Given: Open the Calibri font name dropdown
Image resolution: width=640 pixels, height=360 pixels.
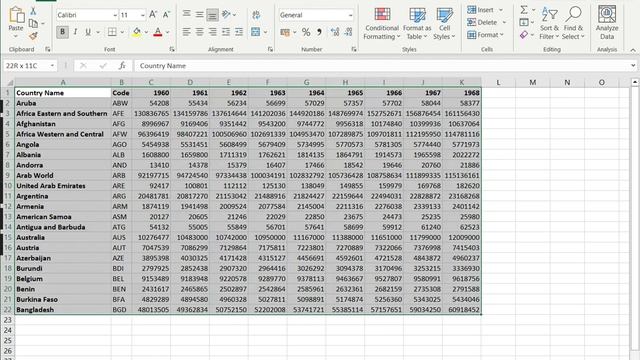Looking at the screenshot, I should pyautogui.click(x=115, y=15).
